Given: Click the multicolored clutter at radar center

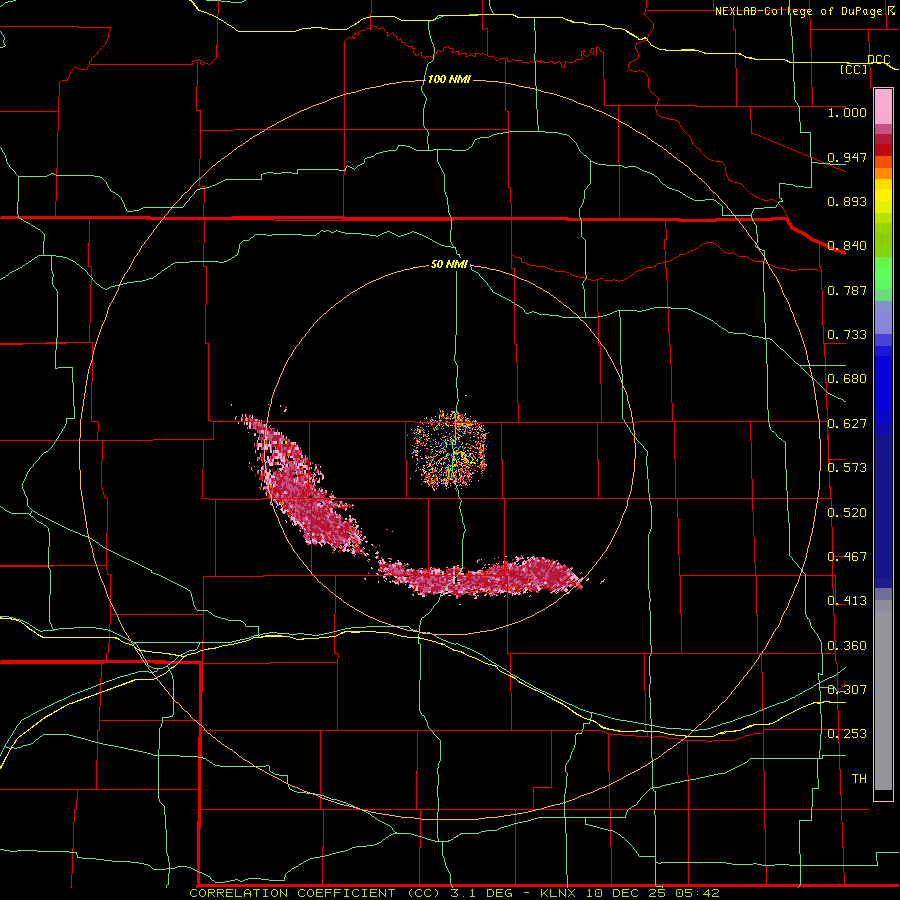Looking at the screenshot, I should click(x=449, y=449).
